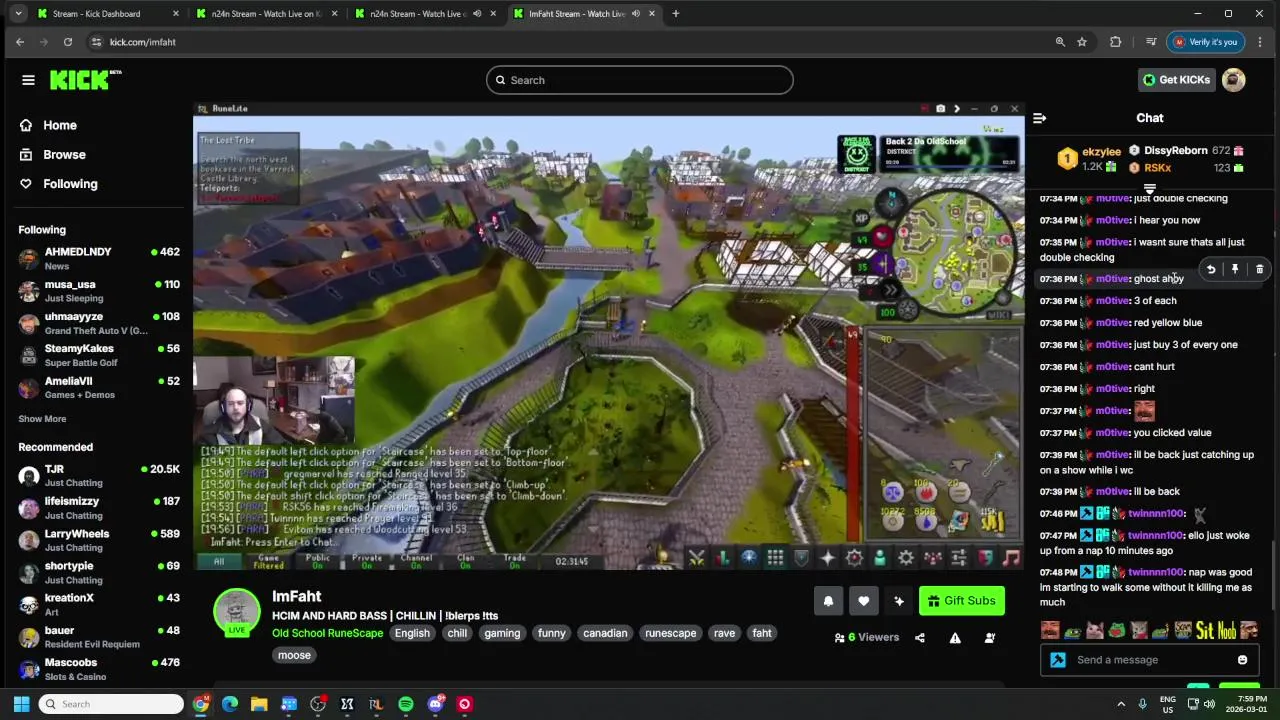
Task: Open browser media controls icon
Action: 1151,42
